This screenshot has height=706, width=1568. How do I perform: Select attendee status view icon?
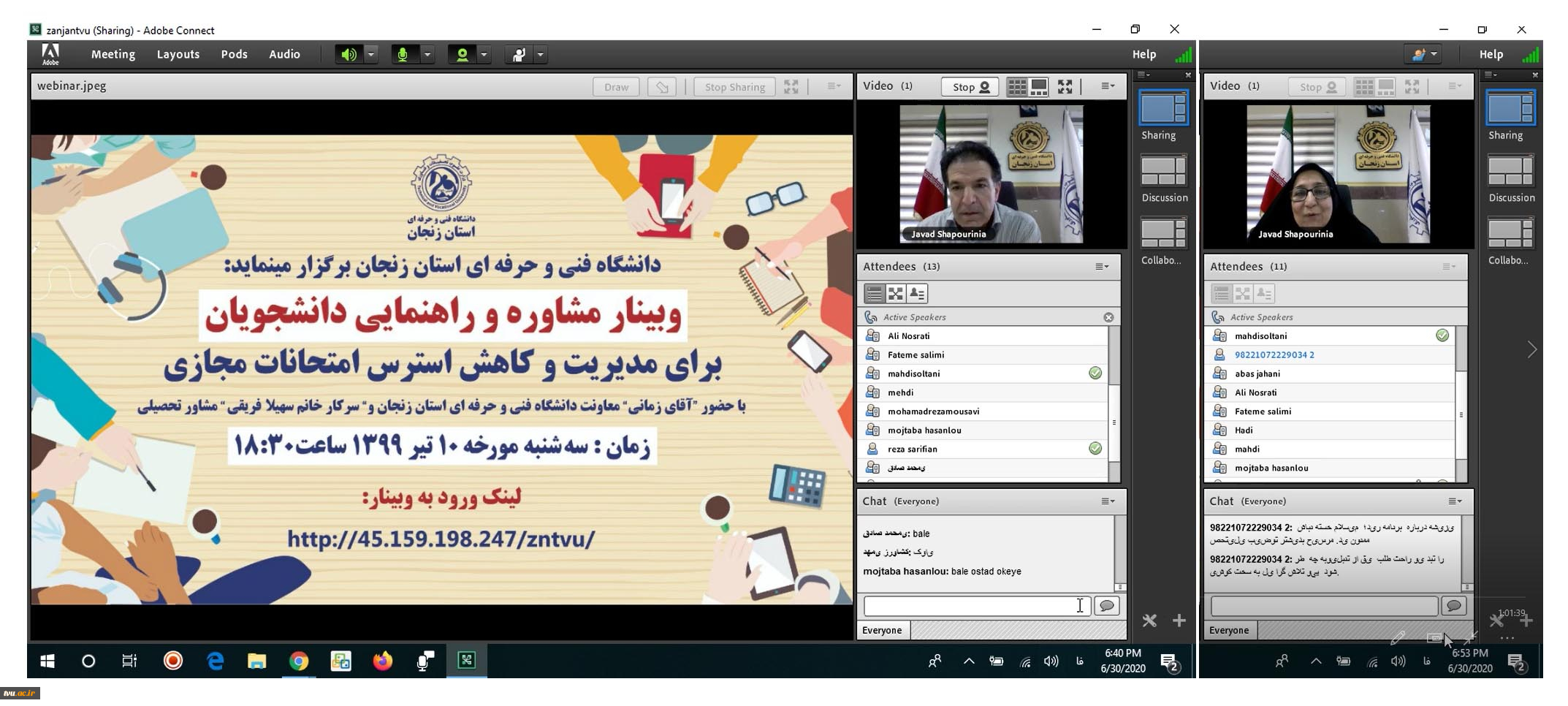pyautogui.click(x=916, y=294)
